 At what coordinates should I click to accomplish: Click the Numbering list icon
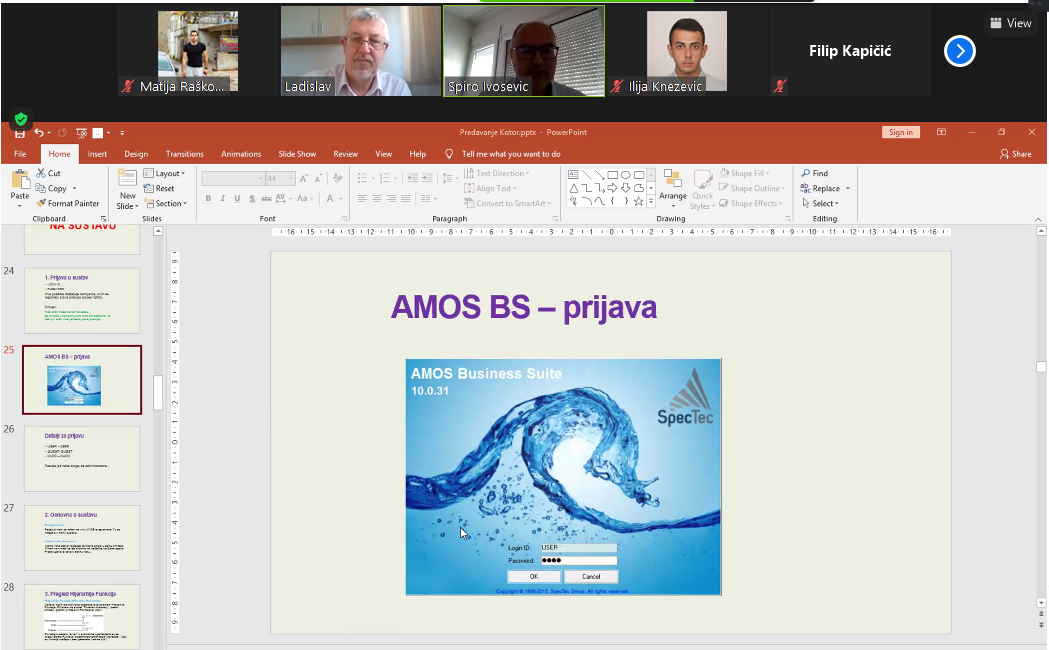click(x=384, y=178)
